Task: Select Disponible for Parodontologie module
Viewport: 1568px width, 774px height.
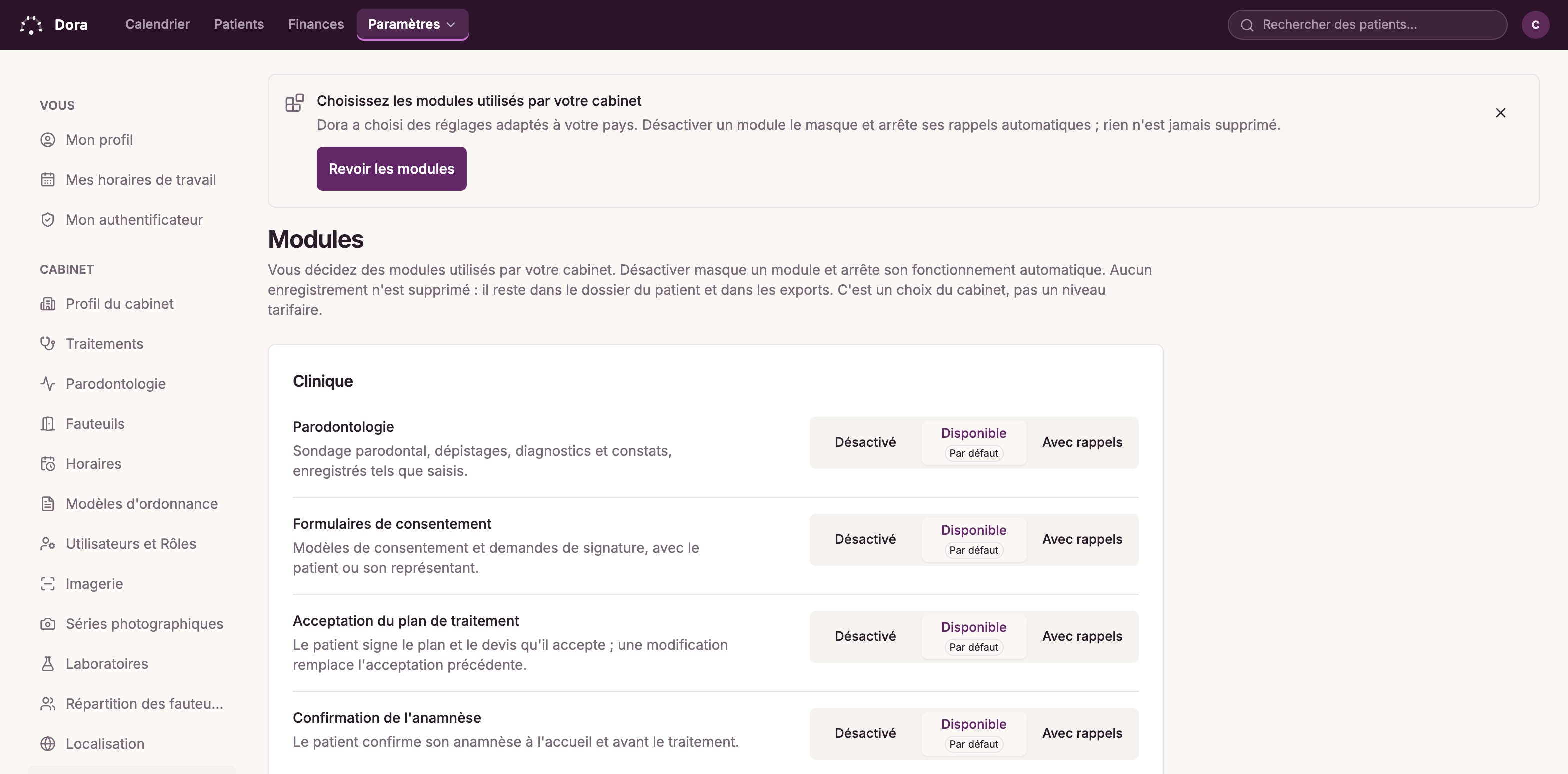Action: (x=974, y=443)
